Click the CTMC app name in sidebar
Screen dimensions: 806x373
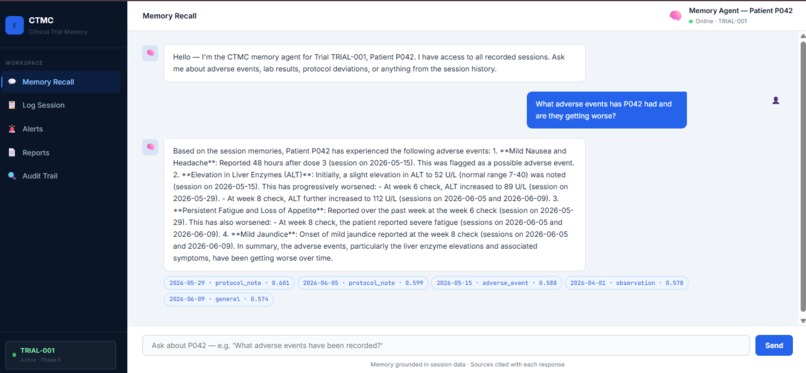pos(41,21)
